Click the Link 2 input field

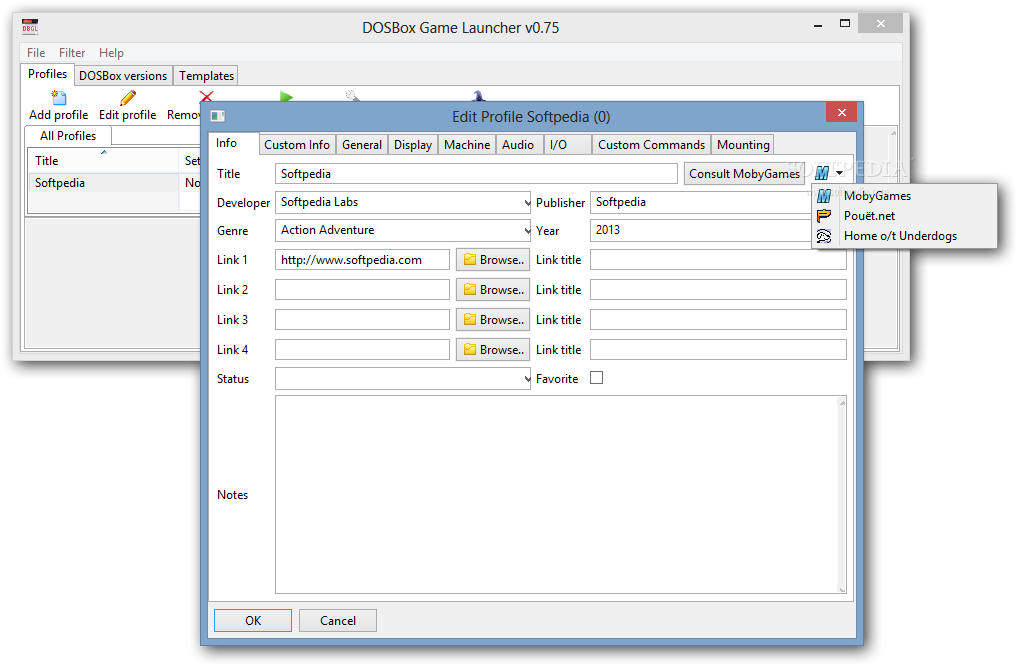[x=362, y=290]
